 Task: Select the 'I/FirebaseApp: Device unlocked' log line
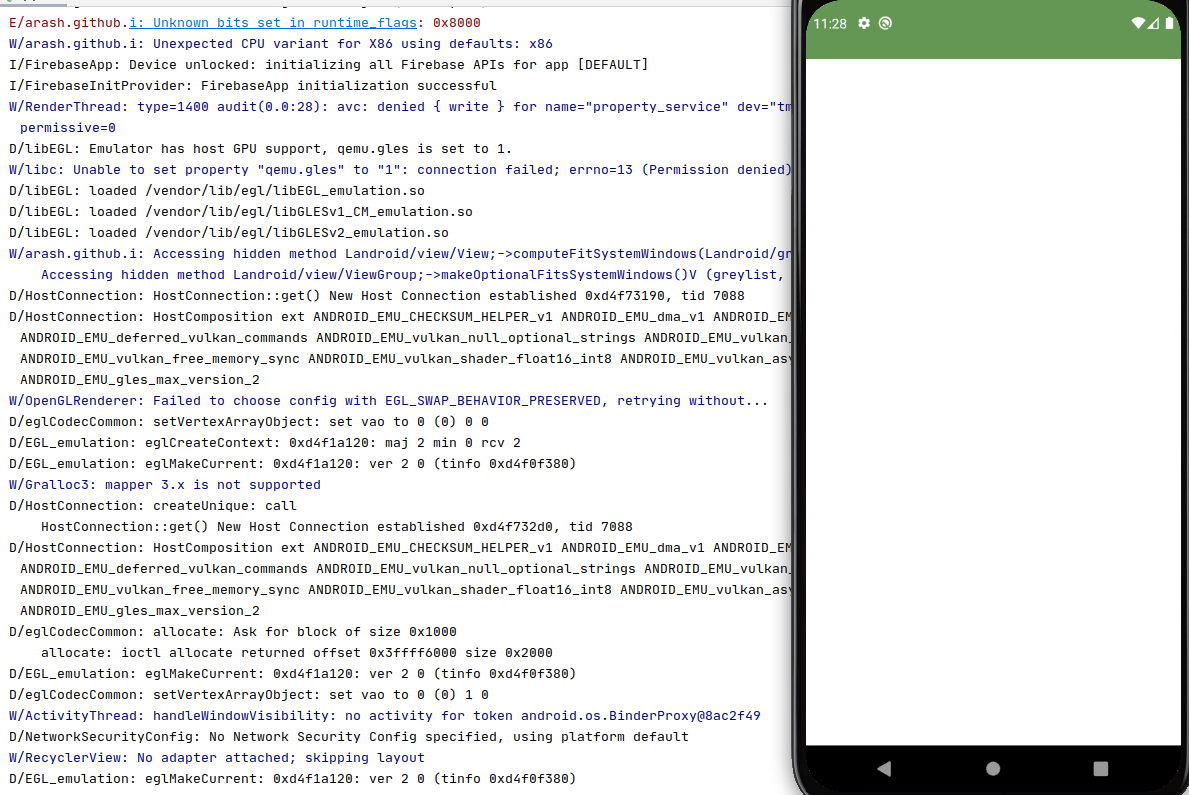coord(328,65)
